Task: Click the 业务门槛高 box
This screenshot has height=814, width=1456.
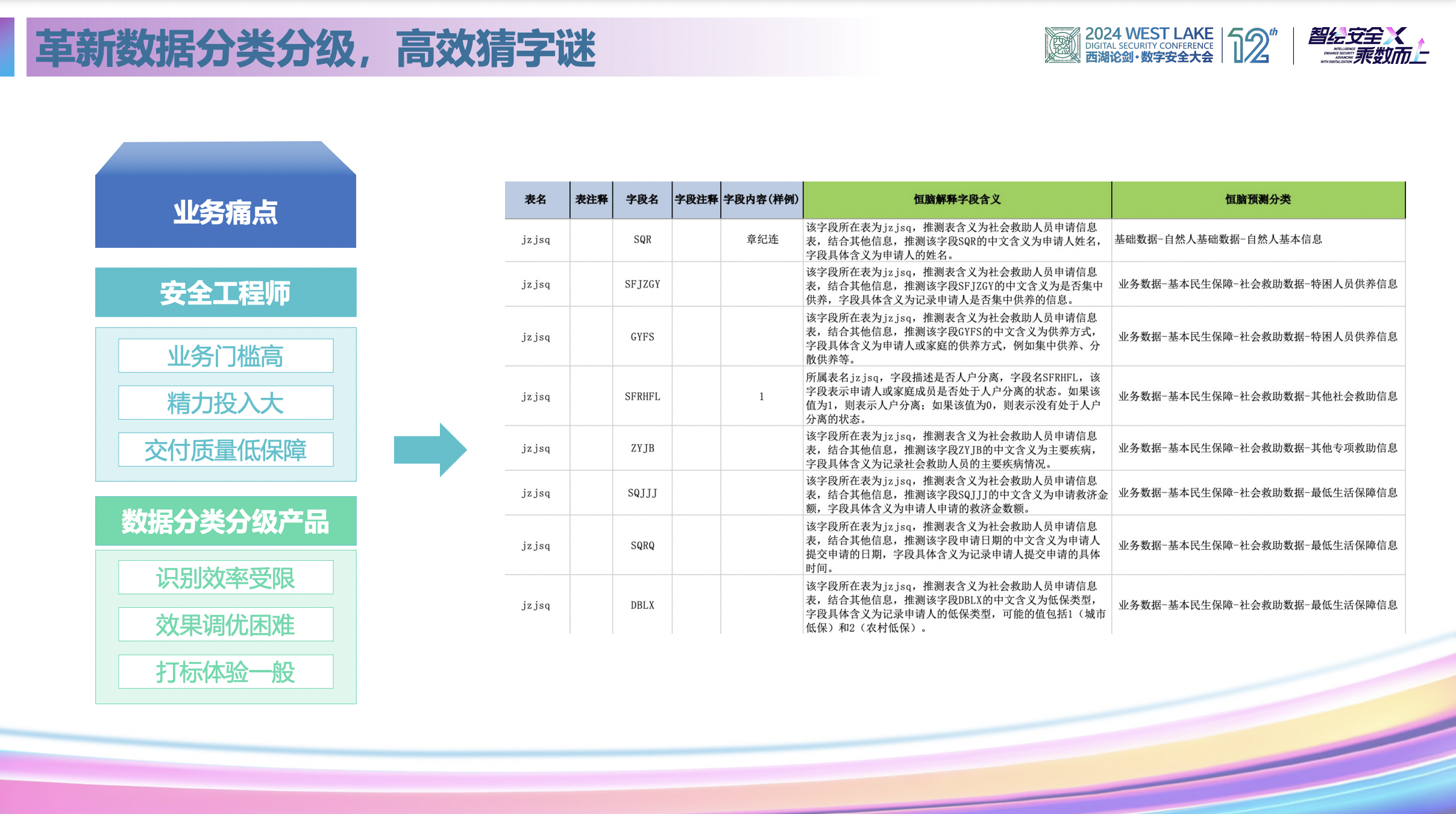Action: [226, 356]
